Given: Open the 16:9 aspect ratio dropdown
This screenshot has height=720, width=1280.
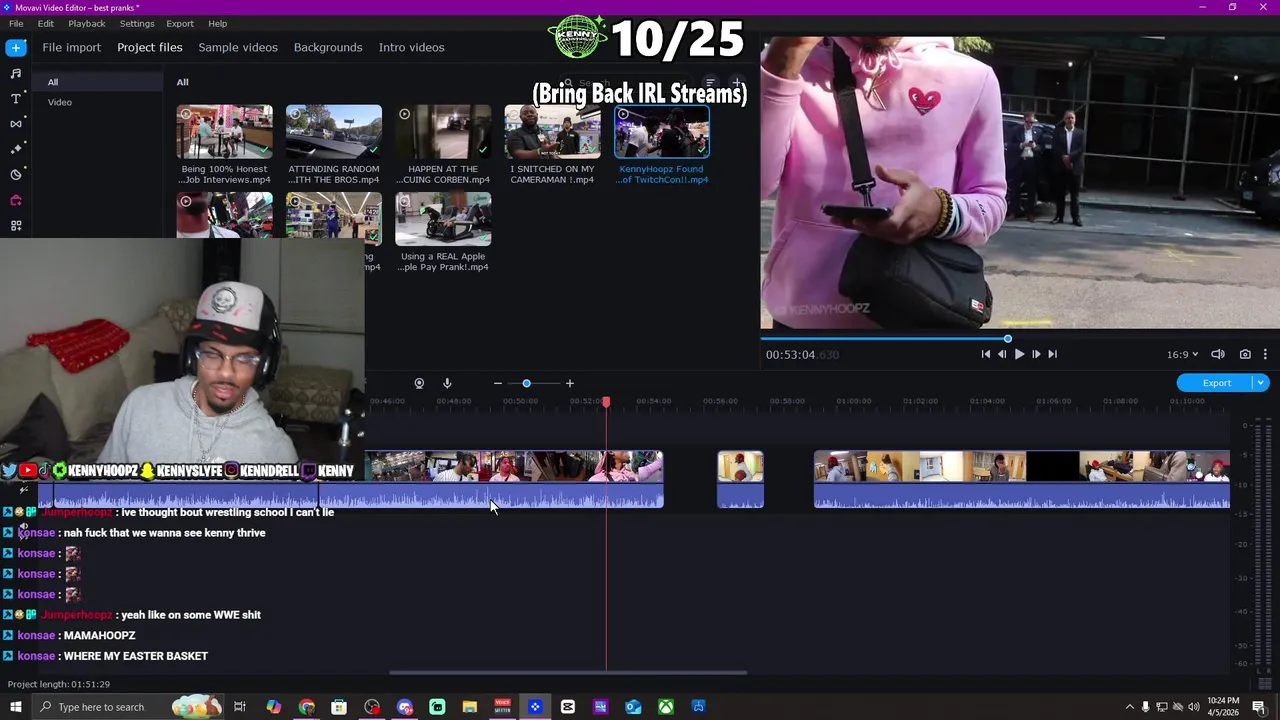Looking at the screenshot, I should [x=1182, y=354].
